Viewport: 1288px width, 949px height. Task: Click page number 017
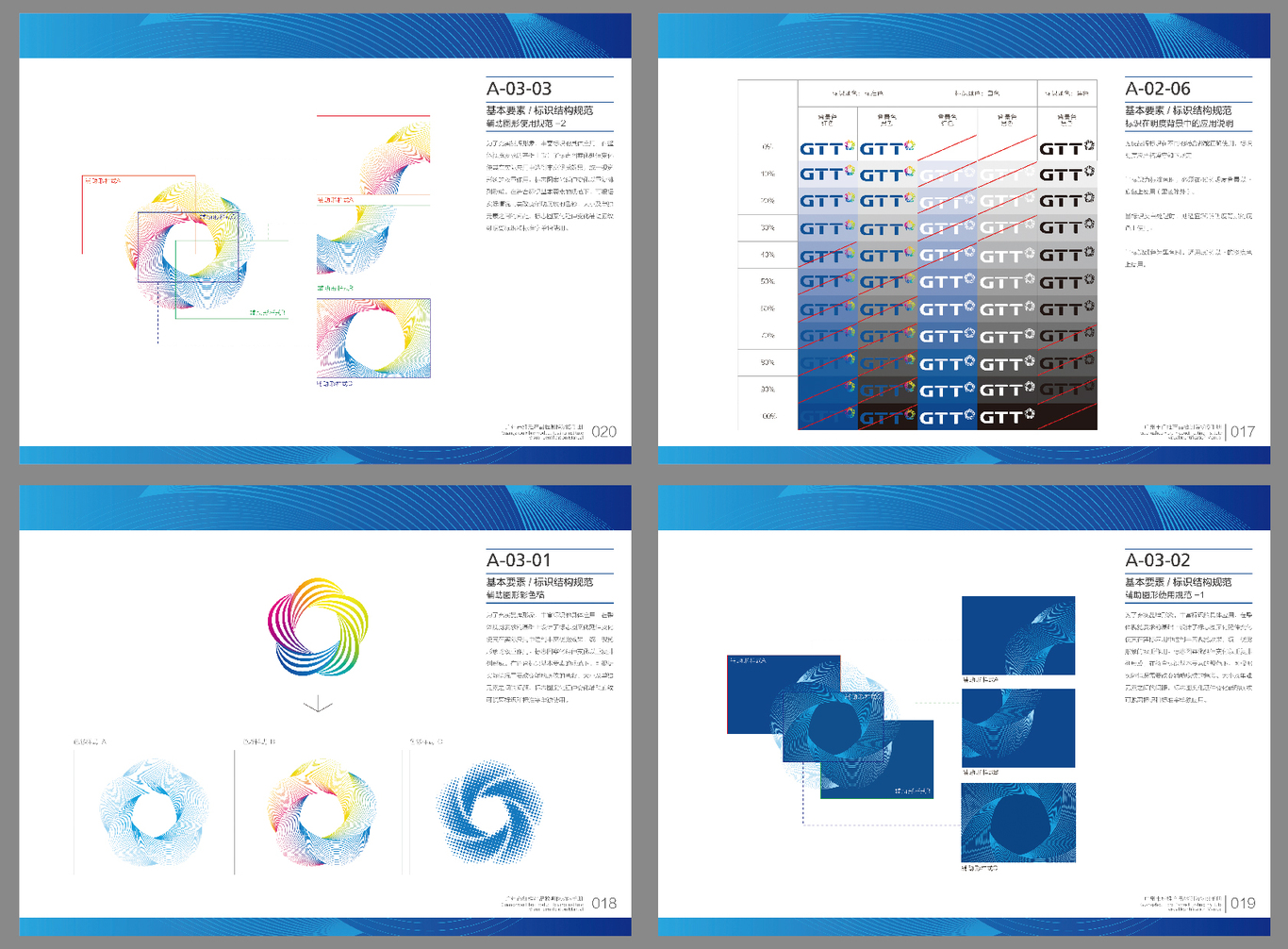[x=1243, y=432]
